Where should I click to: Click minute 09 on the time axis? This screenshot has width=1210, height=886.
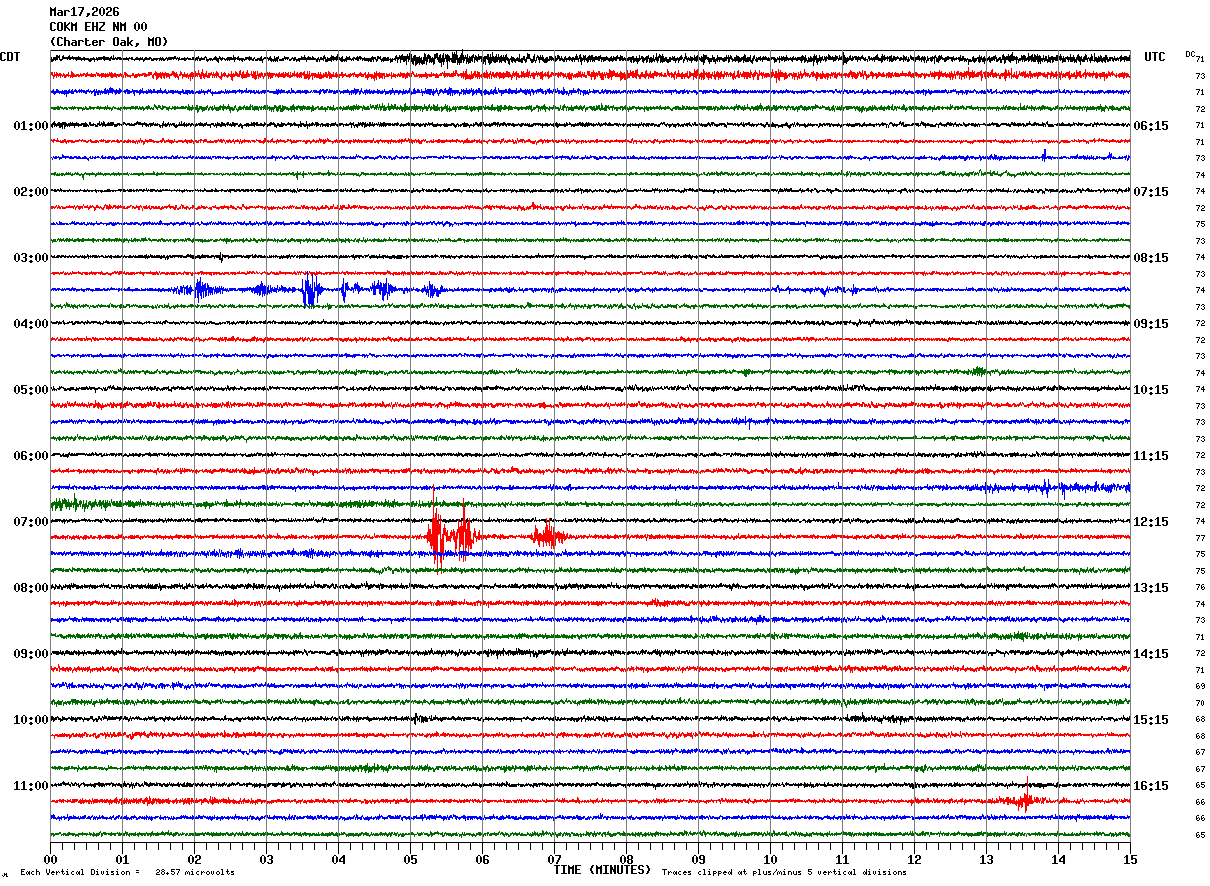698,859
